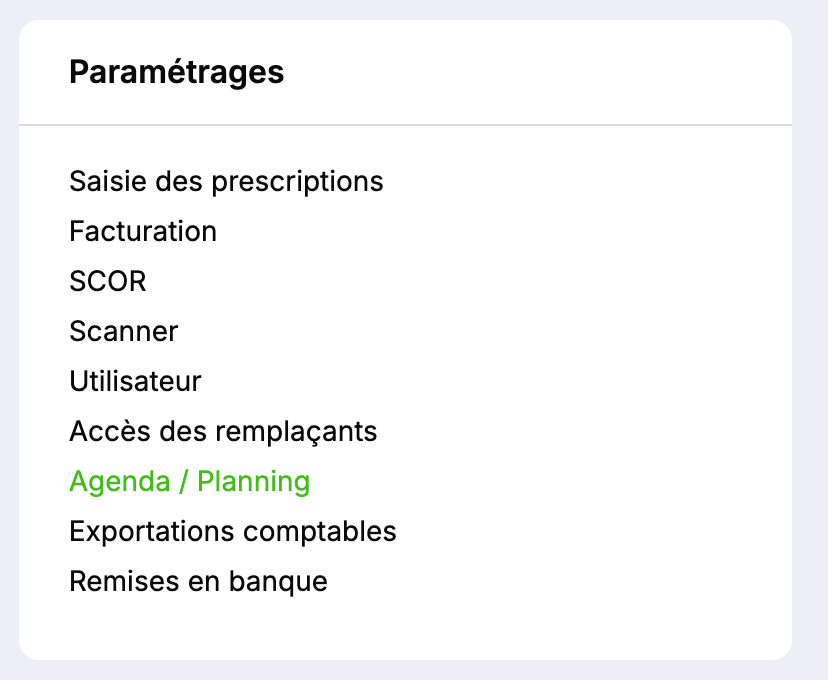Screen dimensions: 828x680
Task: Select Utilisateur in the settings list
Action: 135,382
